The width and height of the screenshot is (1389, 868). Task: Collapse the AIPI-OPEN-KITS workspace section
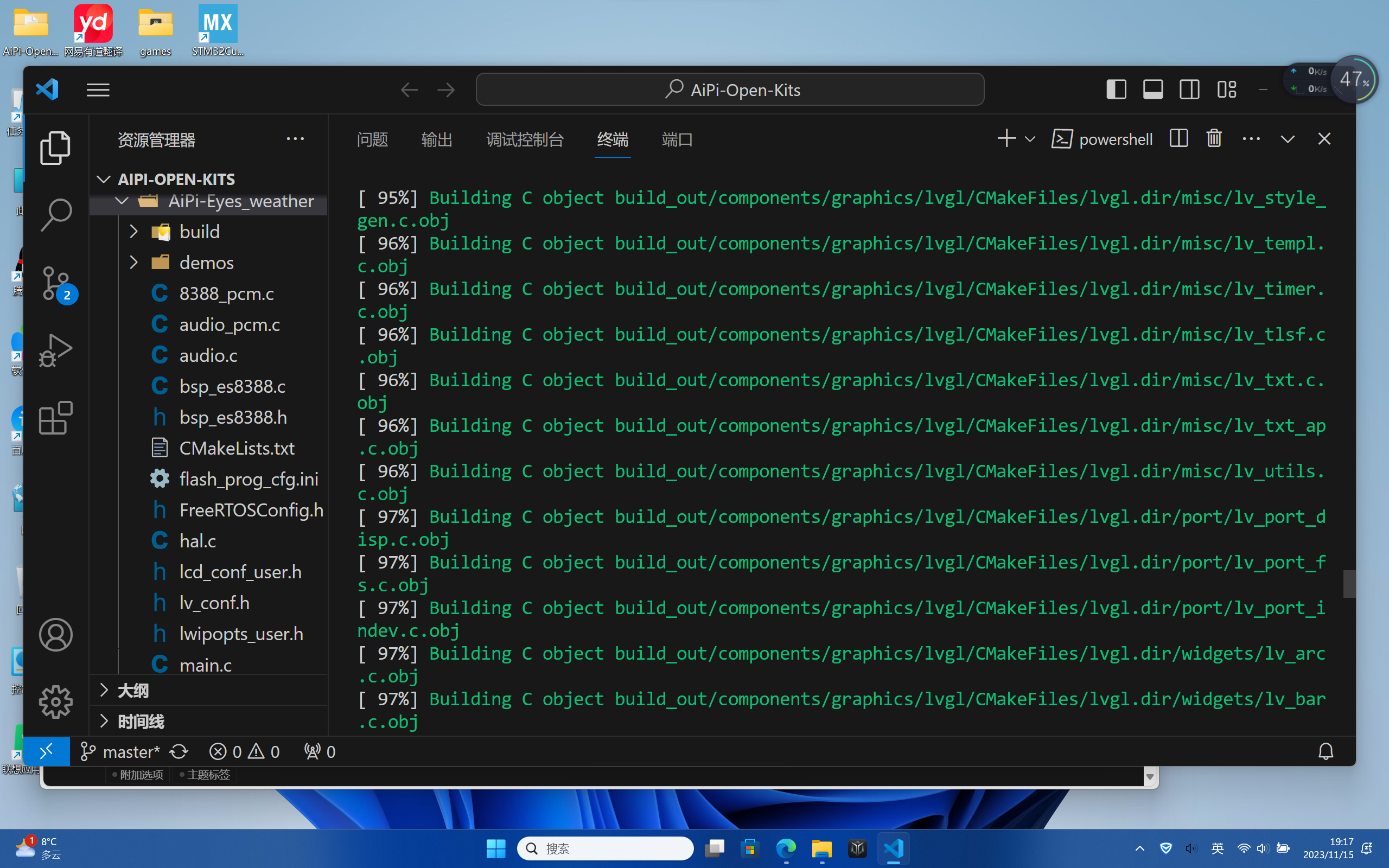tap(209, 179)
